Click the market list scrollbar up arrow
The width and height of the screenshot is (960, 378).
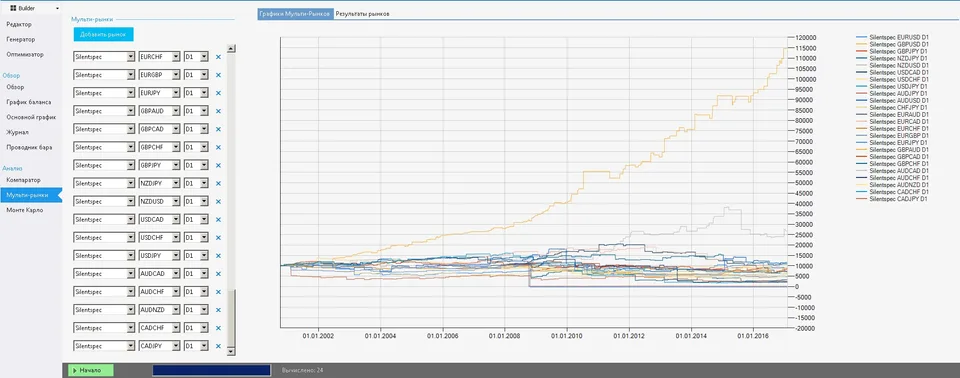point(231,48)
